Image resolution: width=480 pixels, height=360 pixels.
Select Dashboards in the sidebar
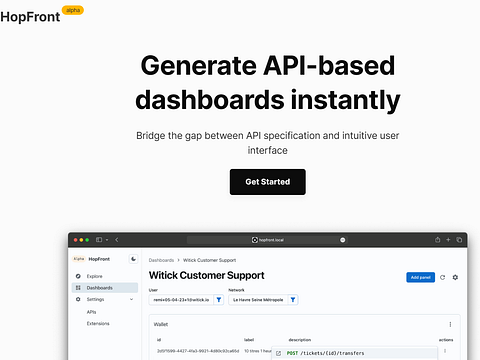click(105, 288)
